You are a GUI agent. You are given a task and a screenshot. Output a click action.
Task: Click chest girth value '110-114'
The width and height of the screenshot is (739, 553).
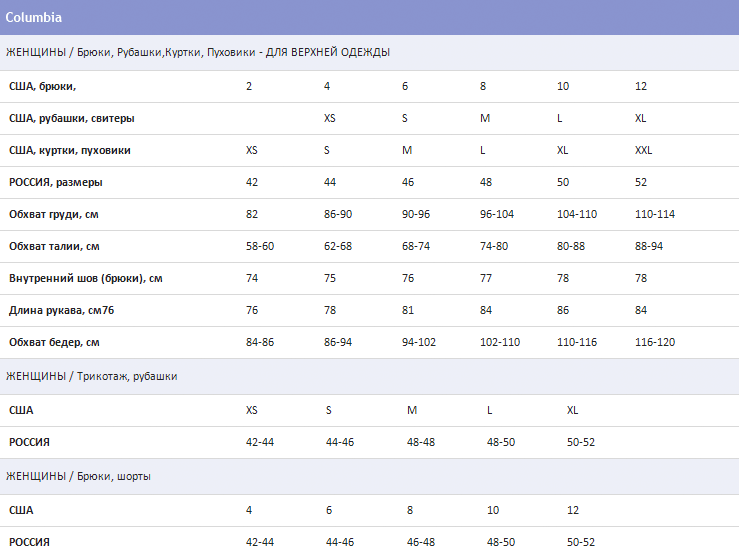tap(655, 215)
